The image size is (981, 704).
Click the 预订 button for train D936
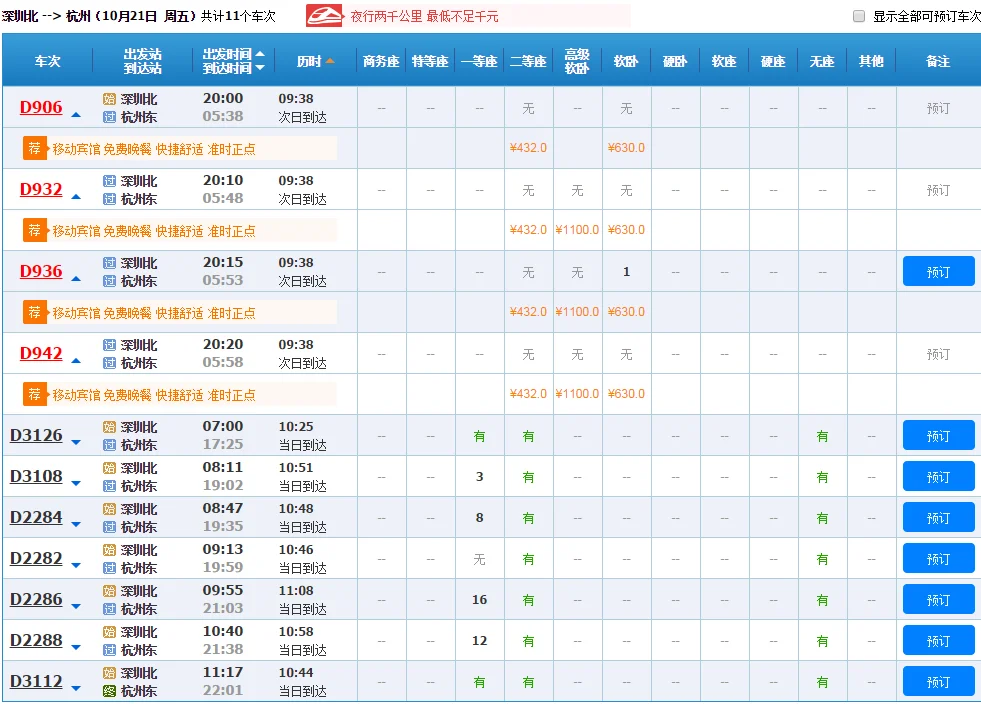(x=938, y=271)
